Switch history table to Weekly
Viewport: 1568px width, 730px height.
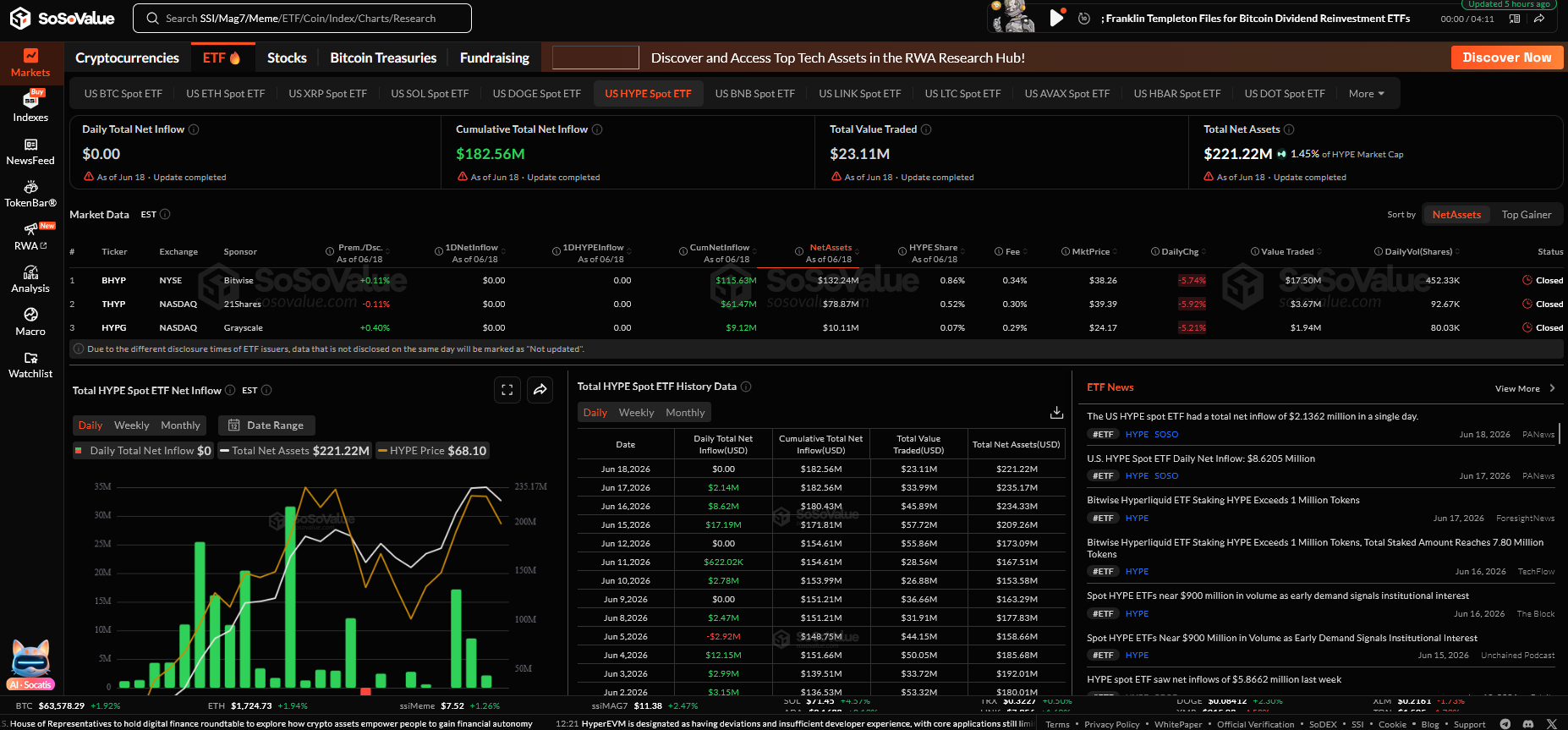636,413
